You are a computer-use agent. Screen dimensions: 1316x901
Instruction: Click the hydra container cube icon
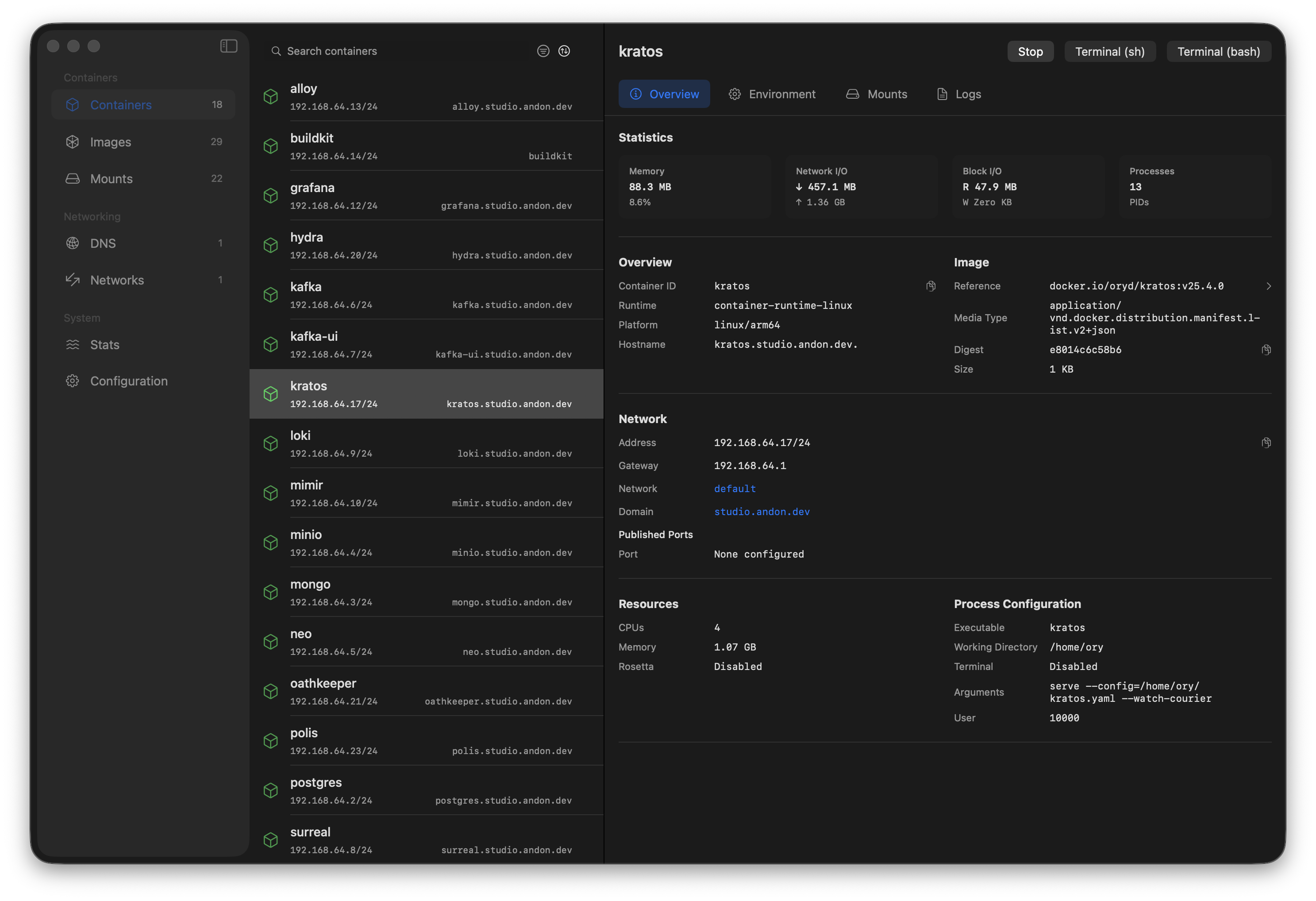point(271,245)
